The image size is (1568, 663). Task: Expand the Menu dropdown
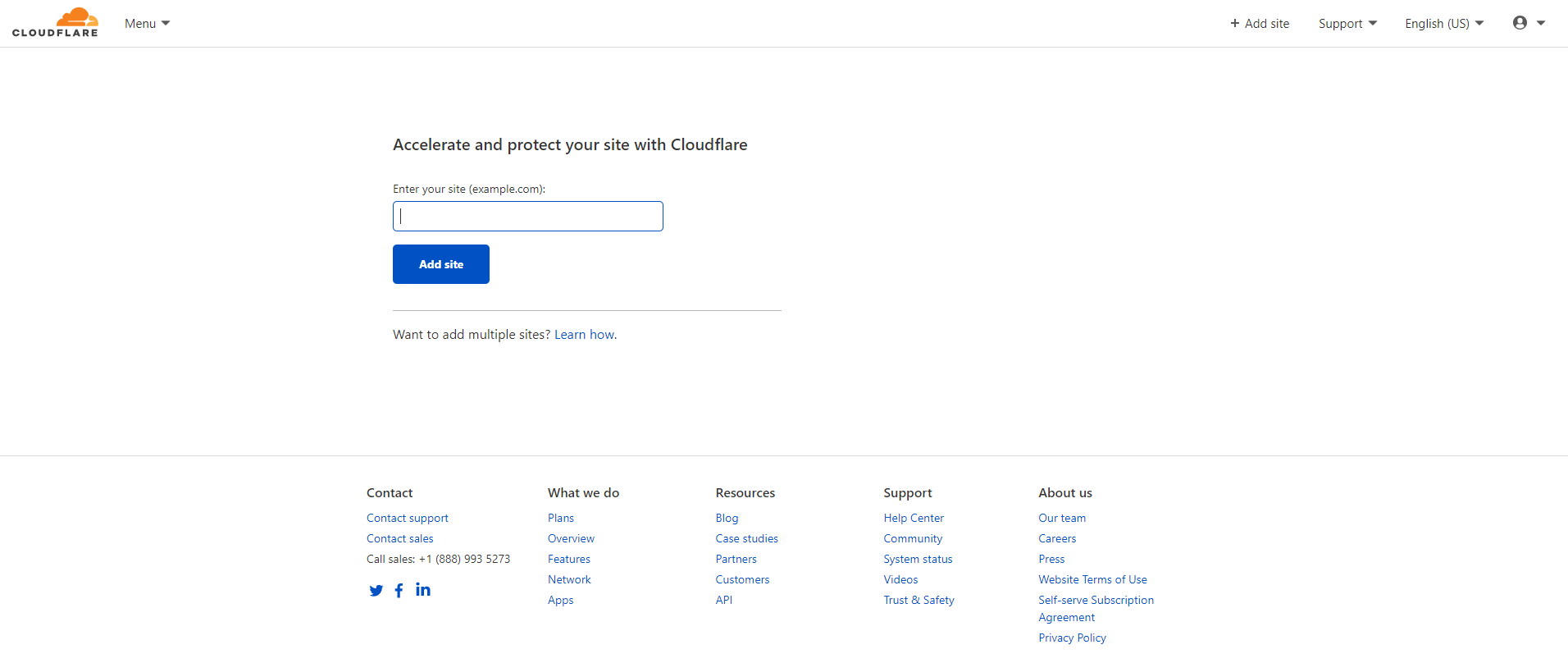click(148, 24)
